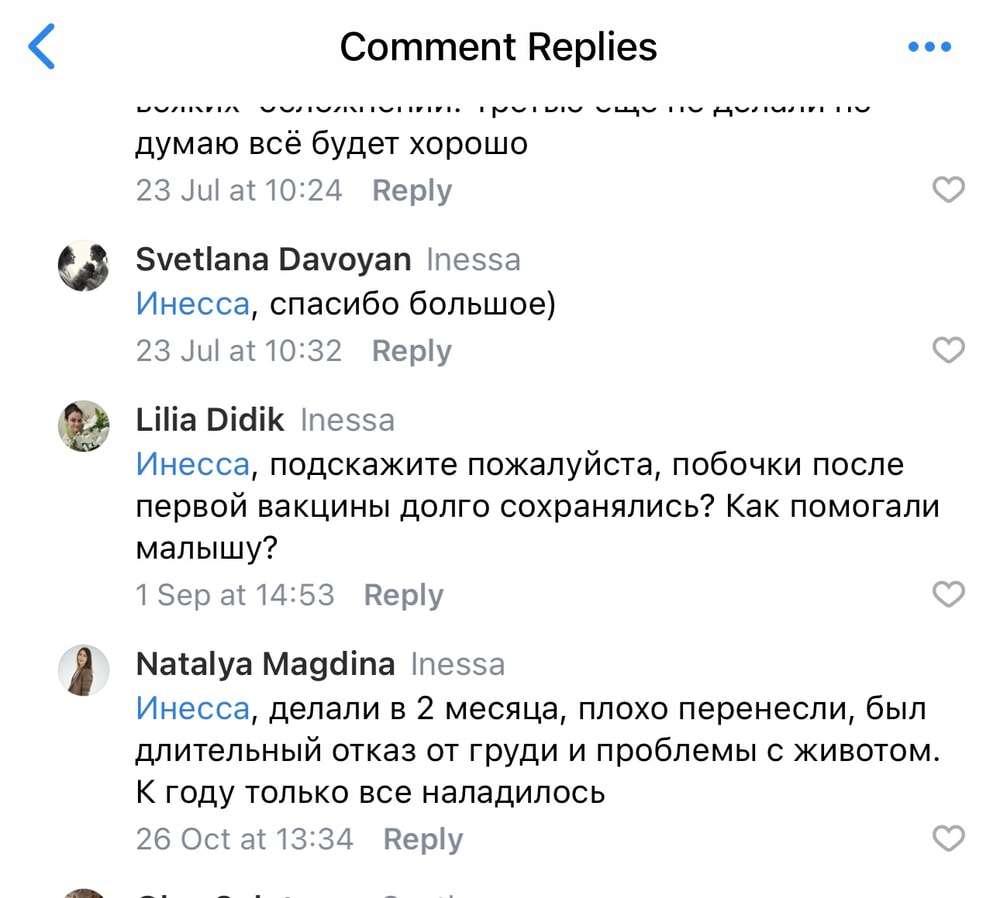1000x898 pixels.
Task: Open the three-dot options menu
Action: pyautogui.click(x=928, y=46)
